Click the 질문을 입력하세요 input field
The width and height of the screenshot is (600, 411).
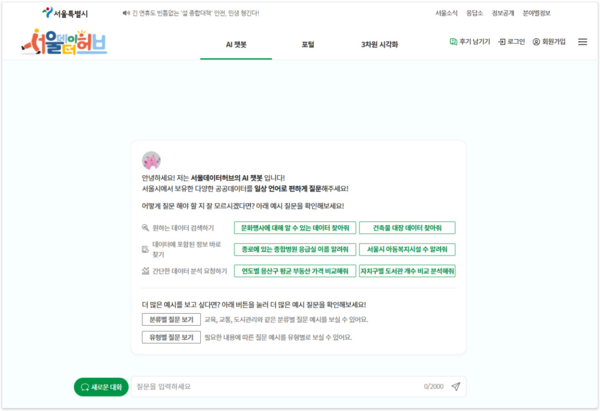click(270, 386)
